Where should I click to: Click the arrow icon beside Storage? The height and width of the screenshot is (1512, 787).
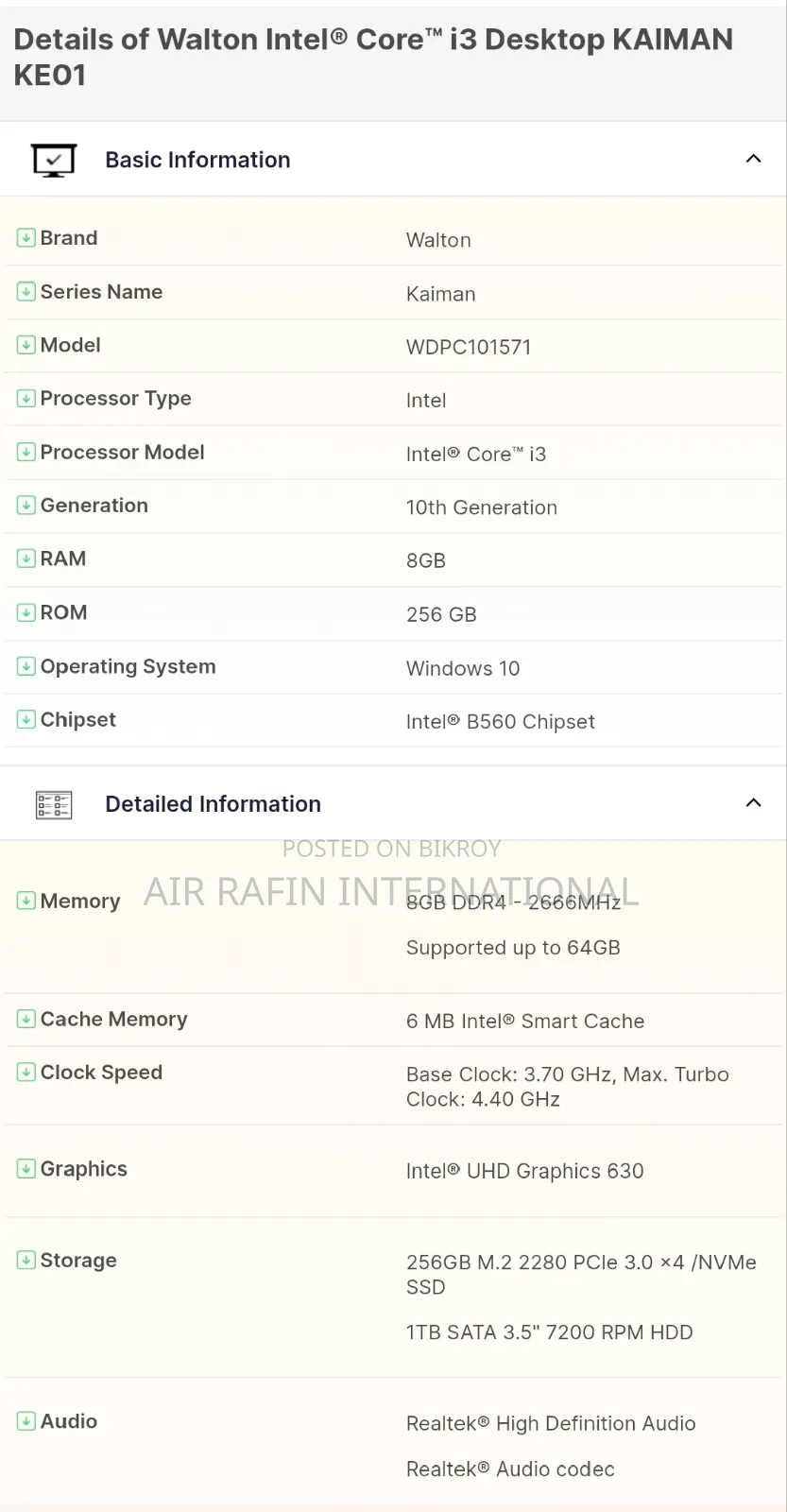click(26, 1260)
